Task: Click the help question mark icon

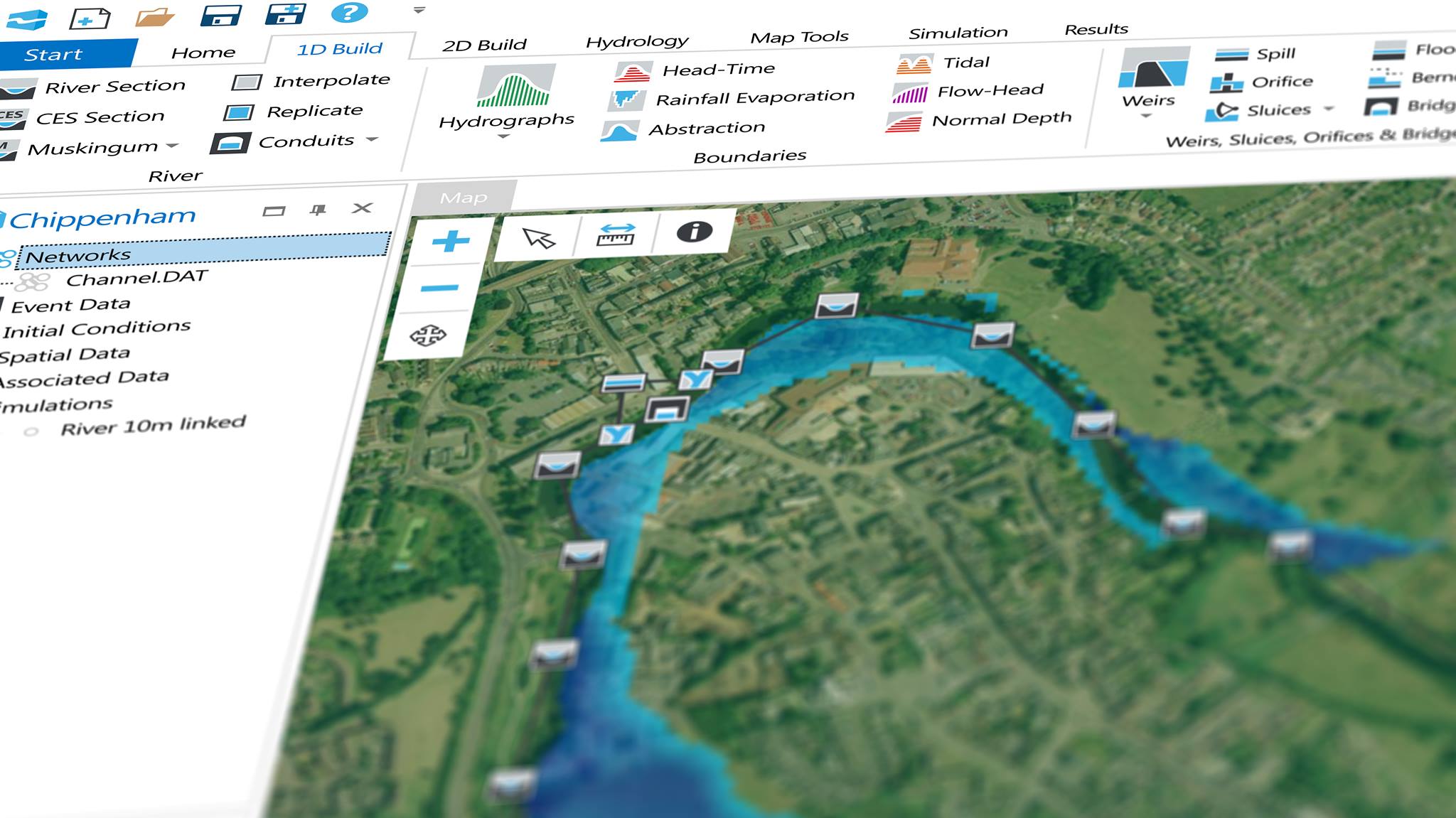Action: point(349,12)
